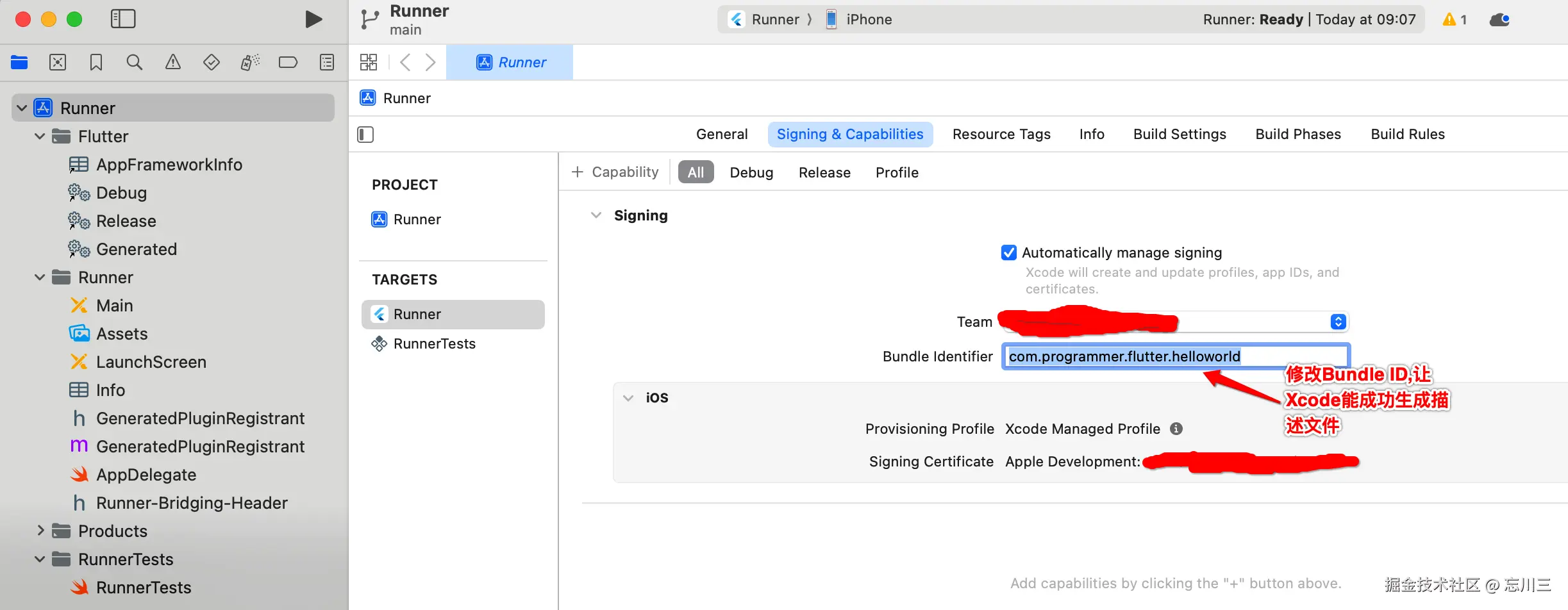Open the Team dropdown
The width and height of the screenshot is (1568, 610).
1338,322
